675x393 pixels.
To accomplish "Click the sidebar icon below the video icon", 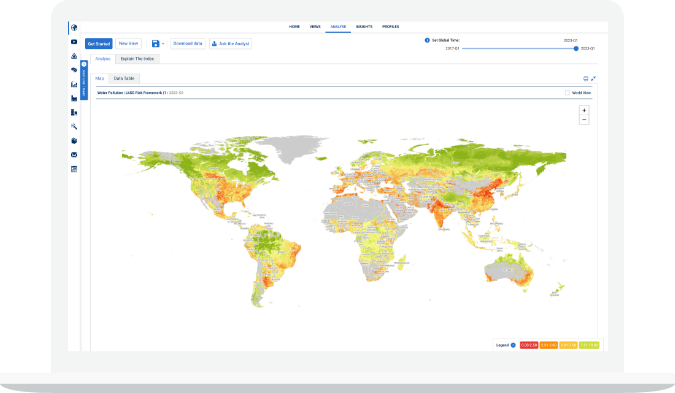I will click(x=74, y=56).
